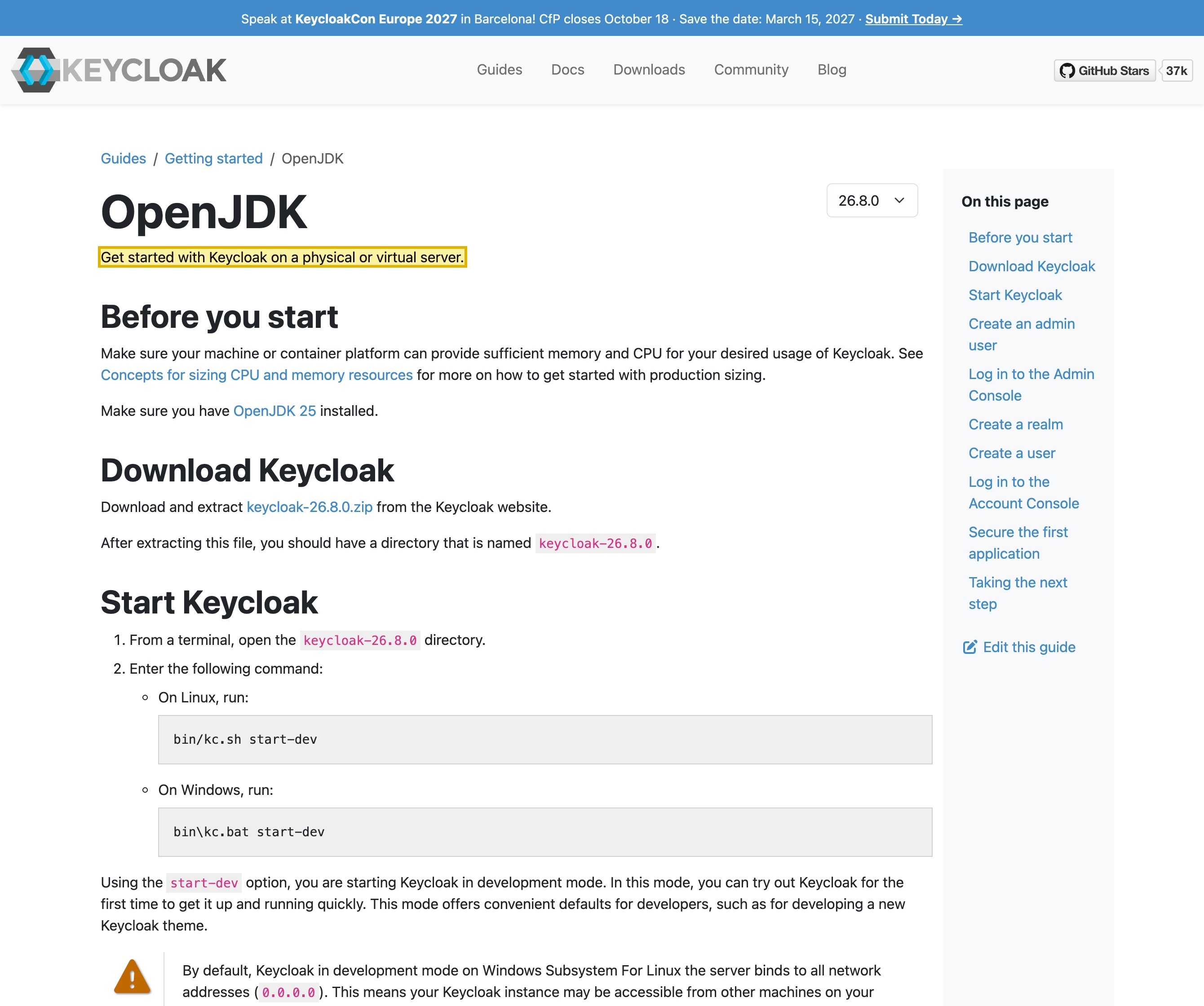1204x1006 pixels.
Task: Open the 26.8.0 version dropdown
Action: coord(872,201)
